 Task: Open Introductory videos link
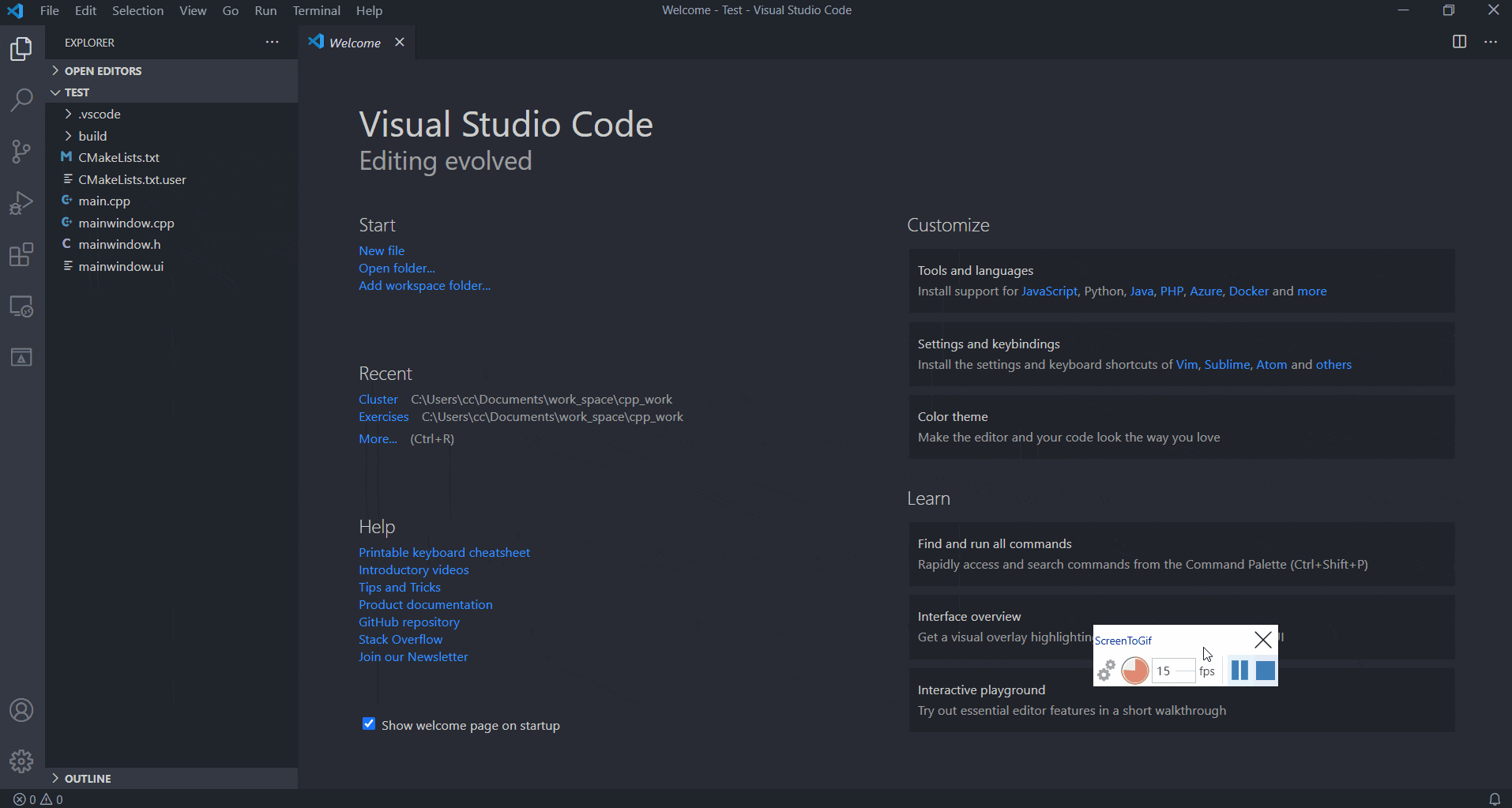(414, 569)
